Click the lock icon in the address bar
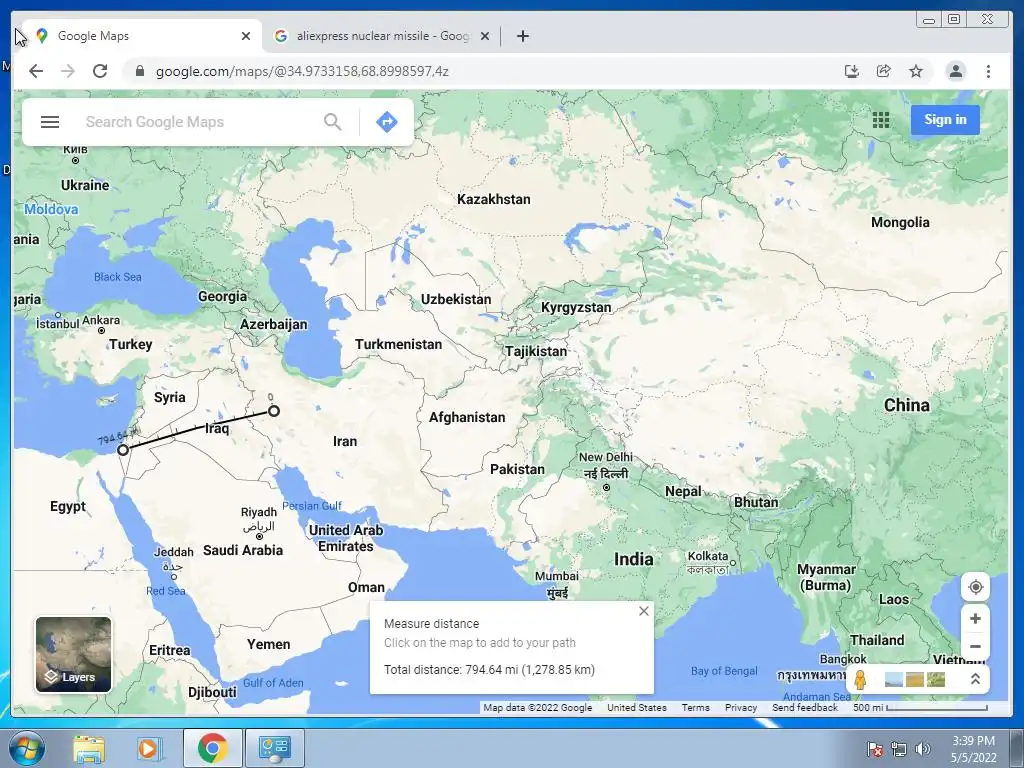 (139, 71)
